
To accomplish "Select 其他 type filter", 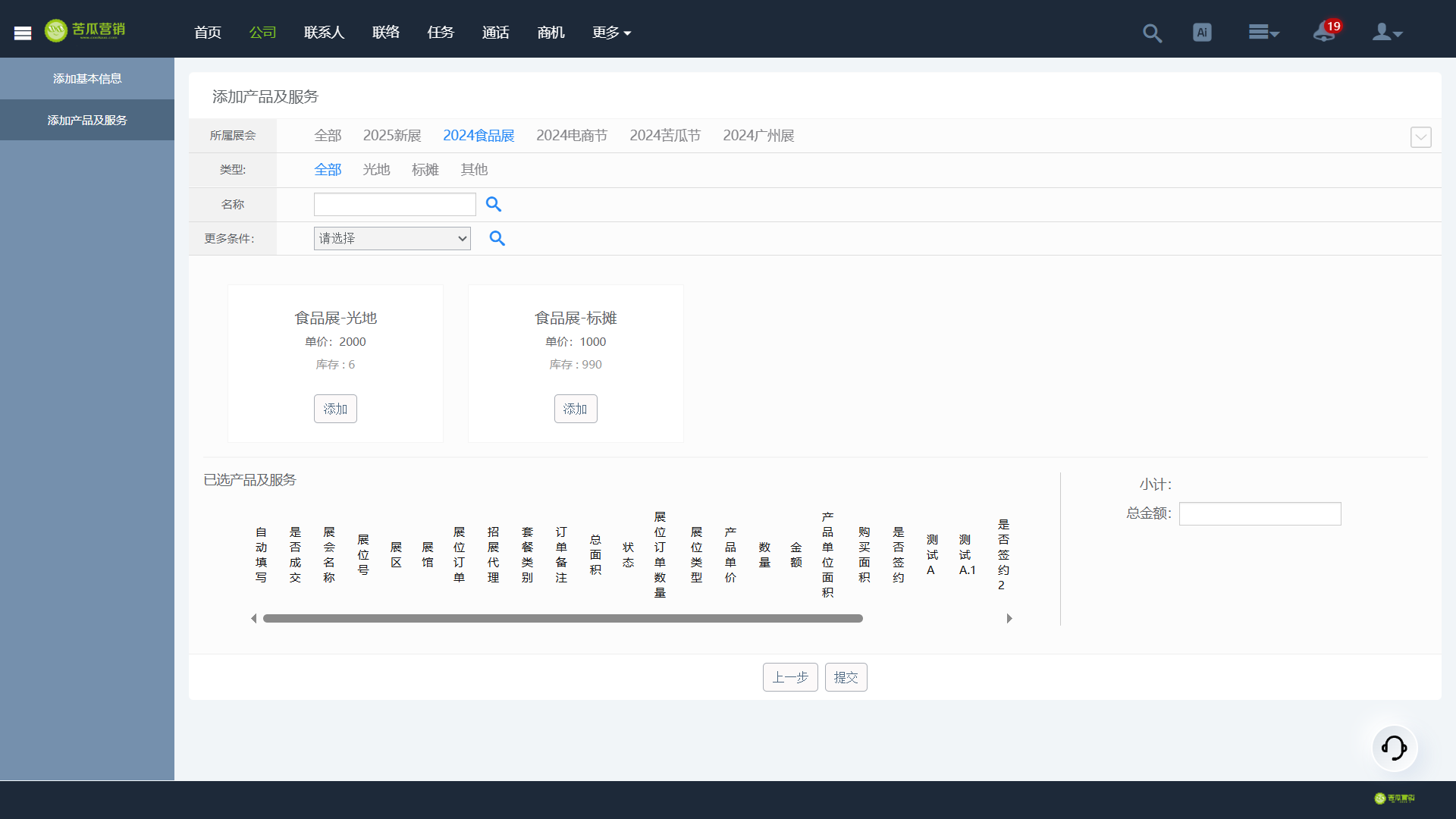I will 474,170.
